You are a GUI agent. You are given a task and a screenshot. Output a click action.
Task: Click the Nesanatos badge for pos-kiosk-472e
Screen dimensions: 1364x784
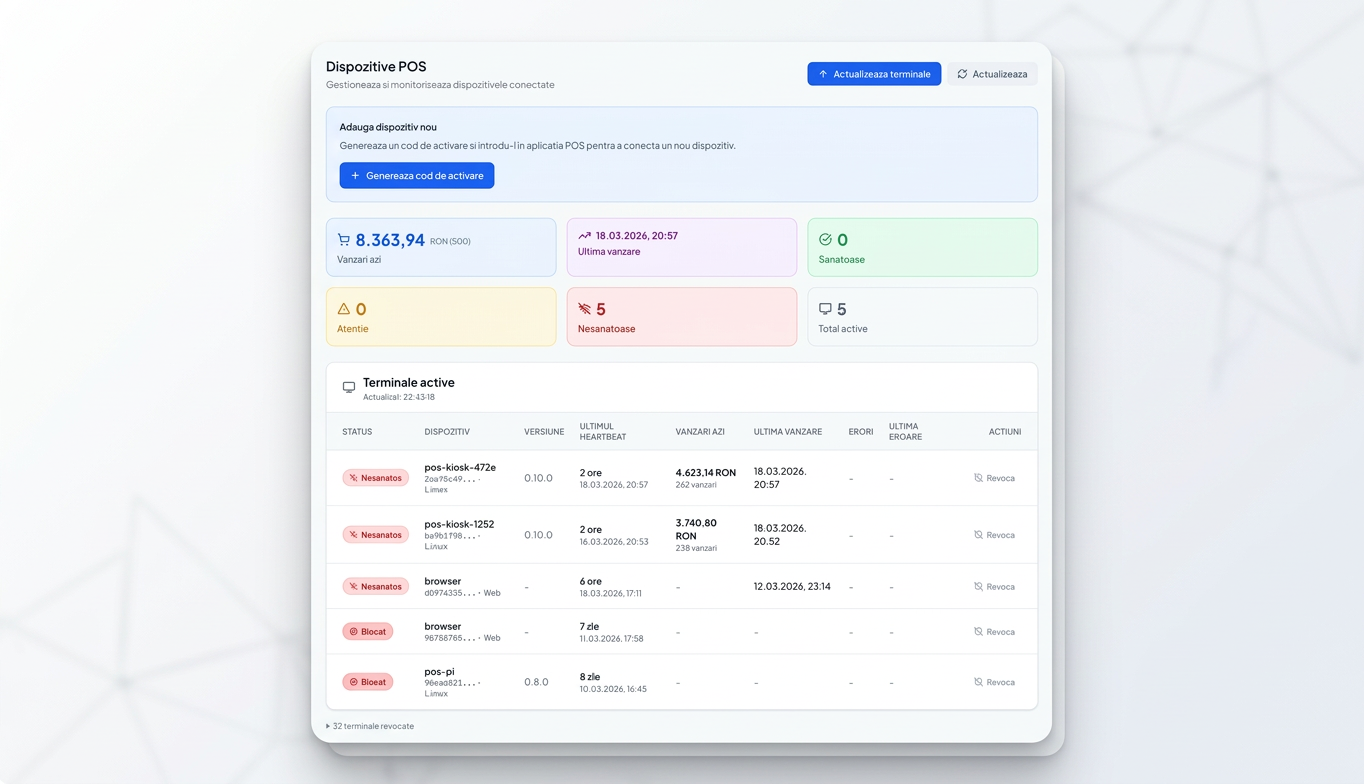point(376,478)
